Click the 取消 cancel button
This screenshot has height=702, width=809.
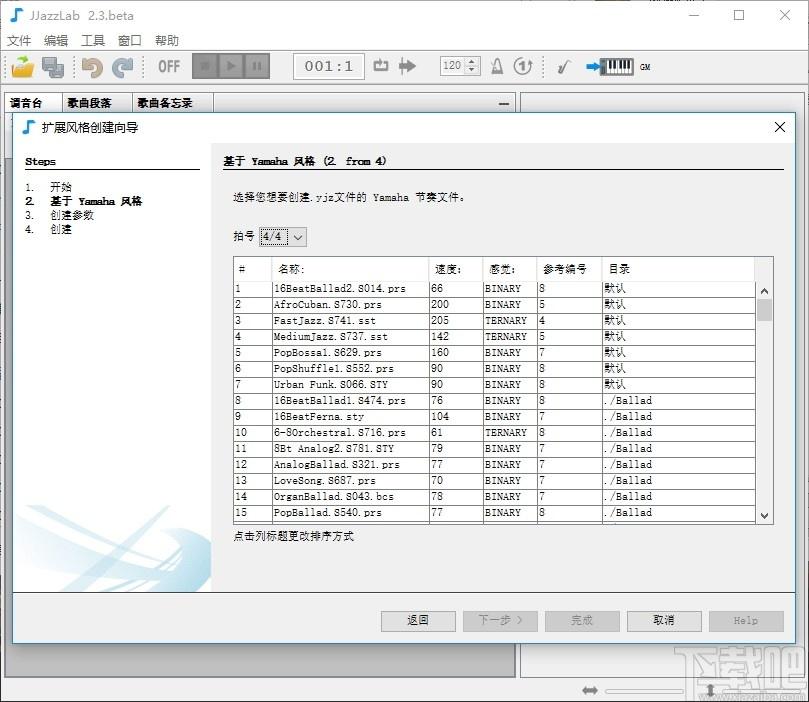tap(664, 621)
